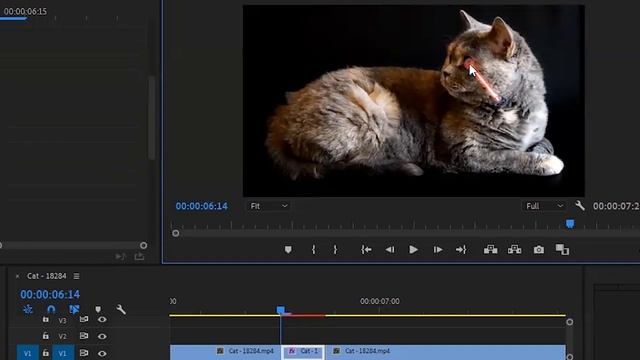Click the duration timecode beside wrench

616,206
